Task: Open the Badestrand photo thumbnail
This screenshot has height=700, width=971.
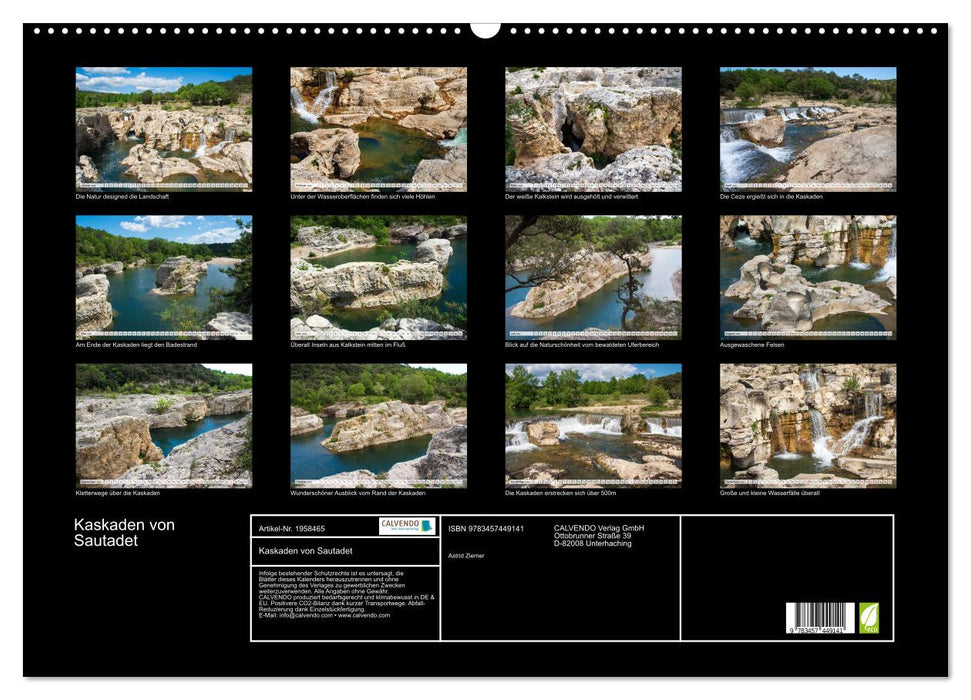Action: point(164,277)
